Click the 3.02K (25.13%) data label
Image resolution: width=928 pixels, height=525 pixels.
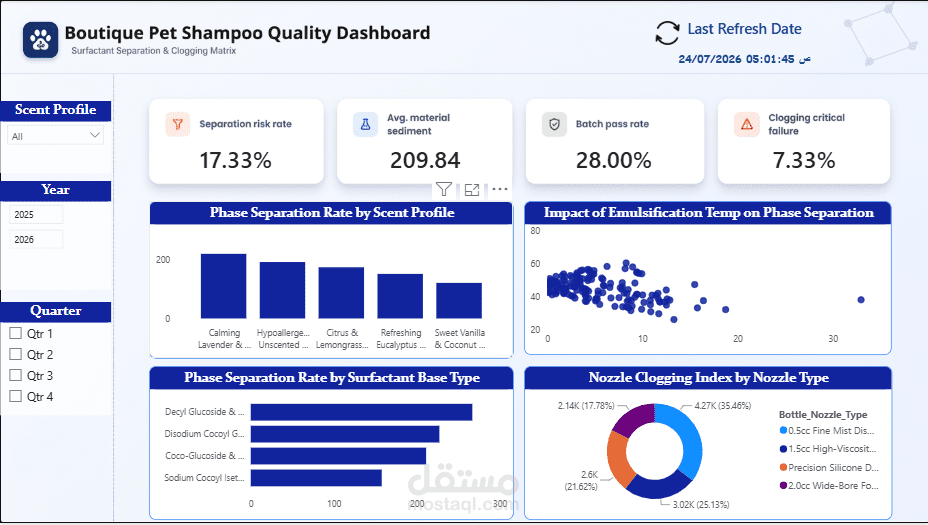pos(701,504)
